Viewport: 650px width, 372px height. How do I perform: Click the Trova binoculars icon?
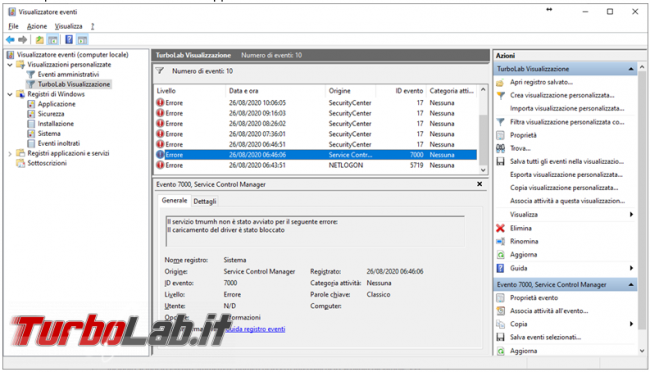click(500, 148)
